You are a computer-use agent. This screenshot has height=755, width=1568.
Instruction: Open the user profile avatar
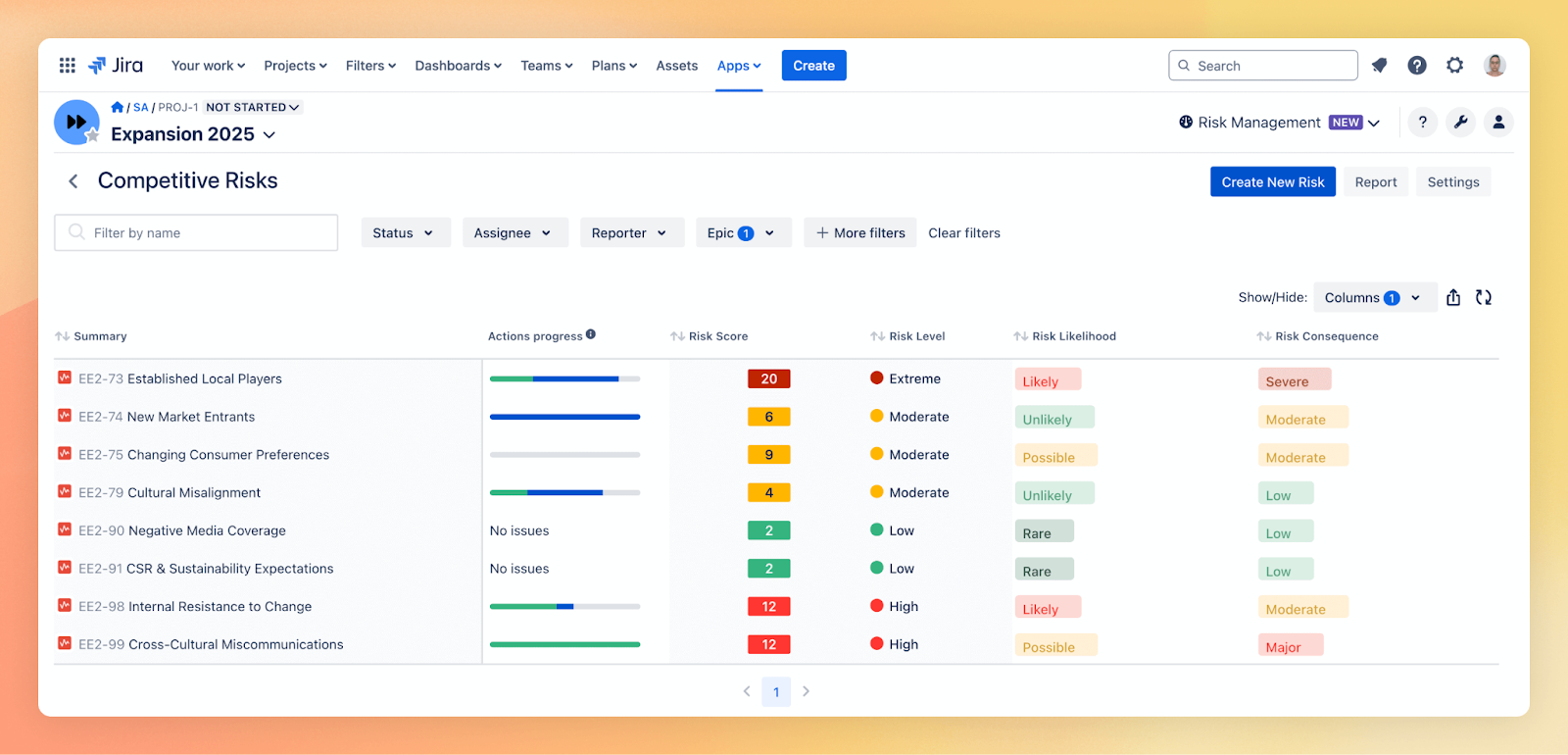(1494, 66)
